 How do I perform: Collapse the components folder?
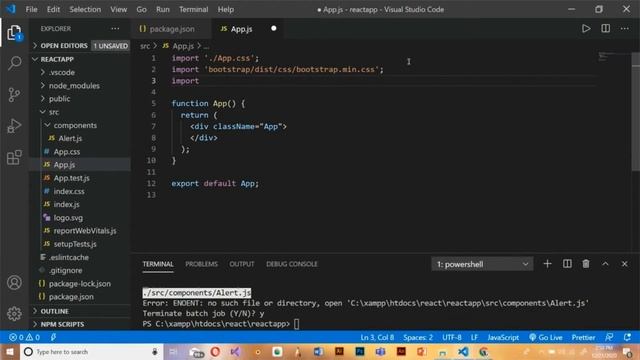coord(81,125)
